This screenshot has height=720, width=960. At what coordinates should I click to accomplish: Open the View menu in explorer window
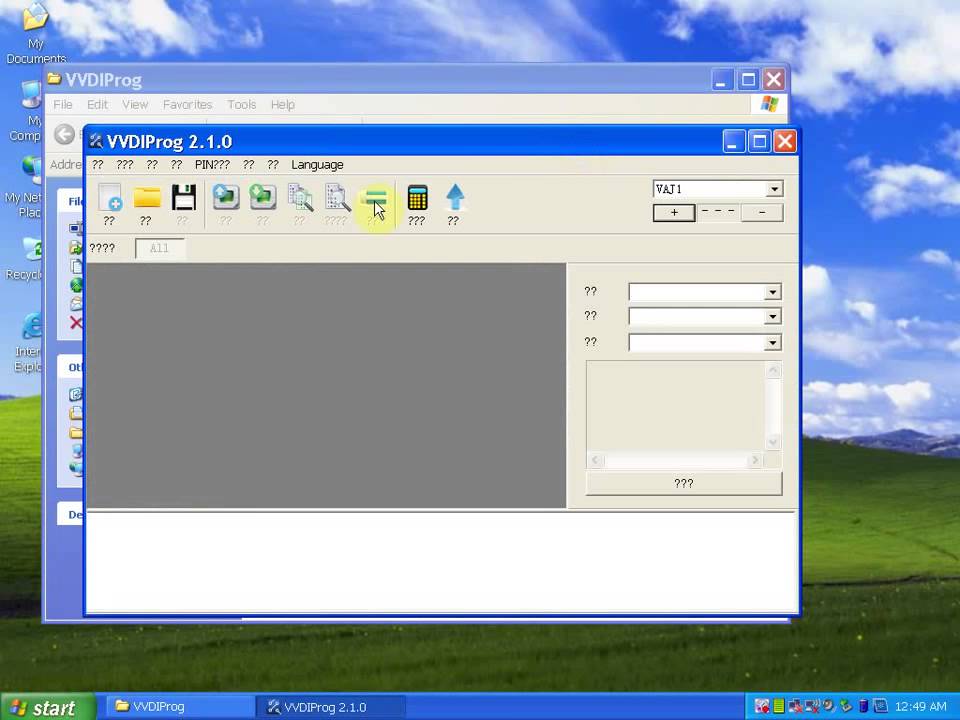tap(135, 105)
